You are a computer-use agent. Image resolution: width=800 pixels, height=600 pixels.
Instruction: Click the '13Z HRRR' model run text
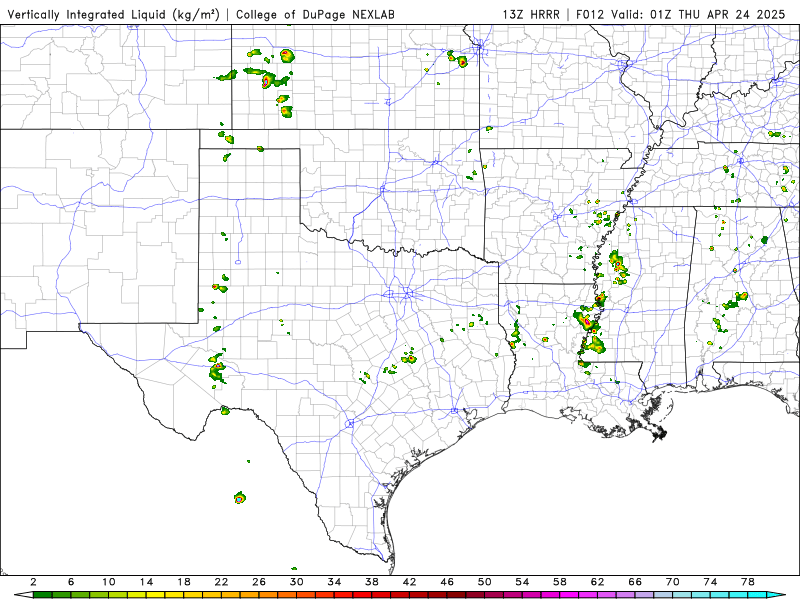pos(531,15)
